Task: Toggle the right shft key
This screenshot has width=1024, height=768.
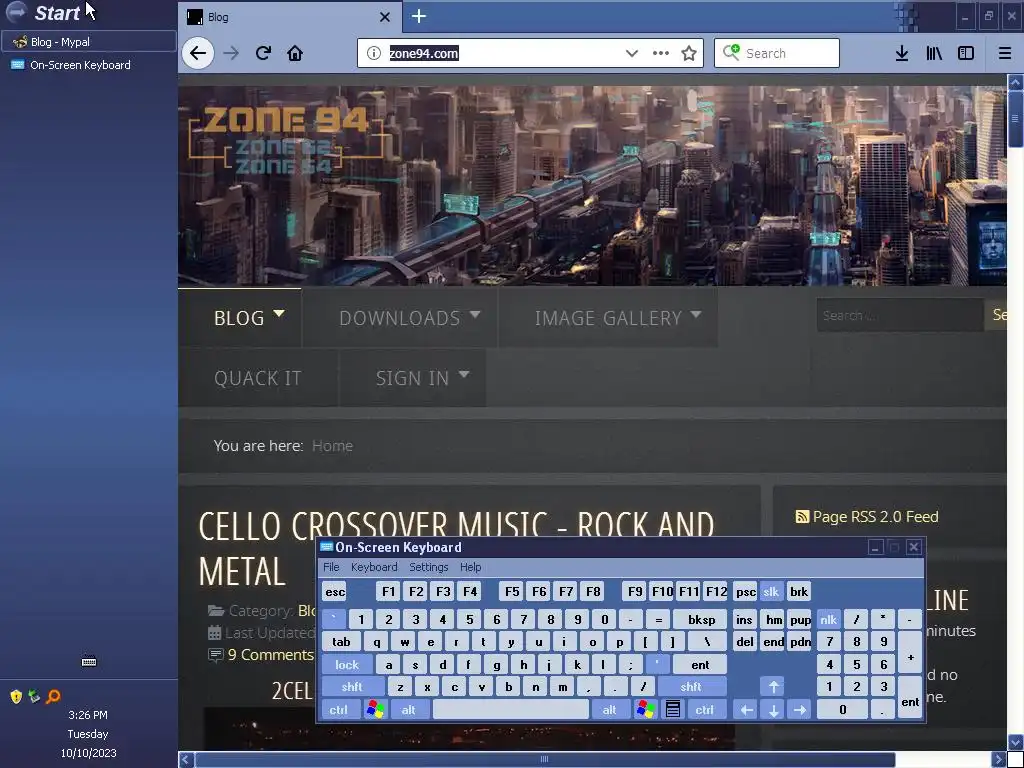Action: [691, 687]
